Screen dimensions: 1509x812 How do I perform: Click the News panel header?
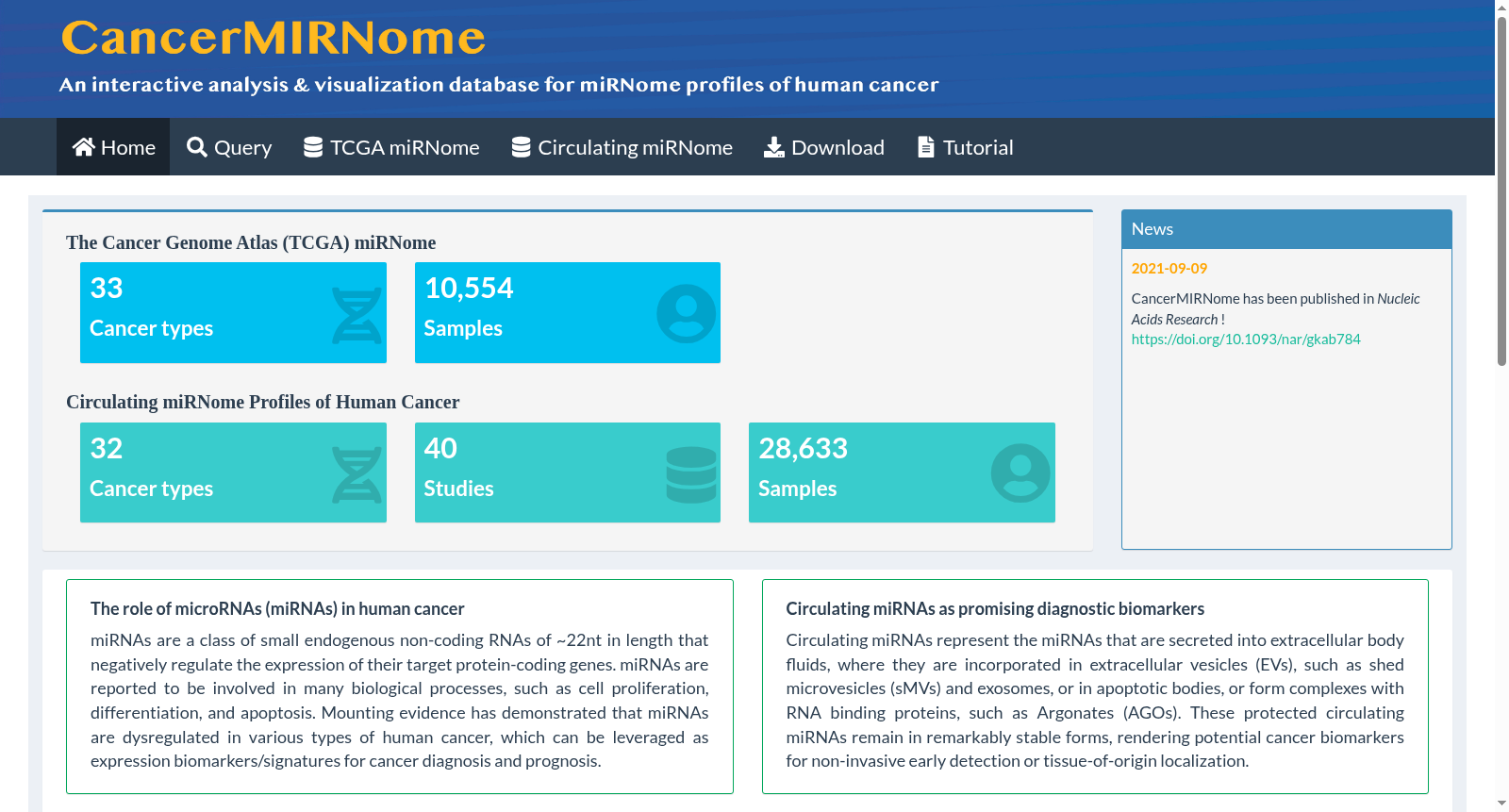point(1286,229)
